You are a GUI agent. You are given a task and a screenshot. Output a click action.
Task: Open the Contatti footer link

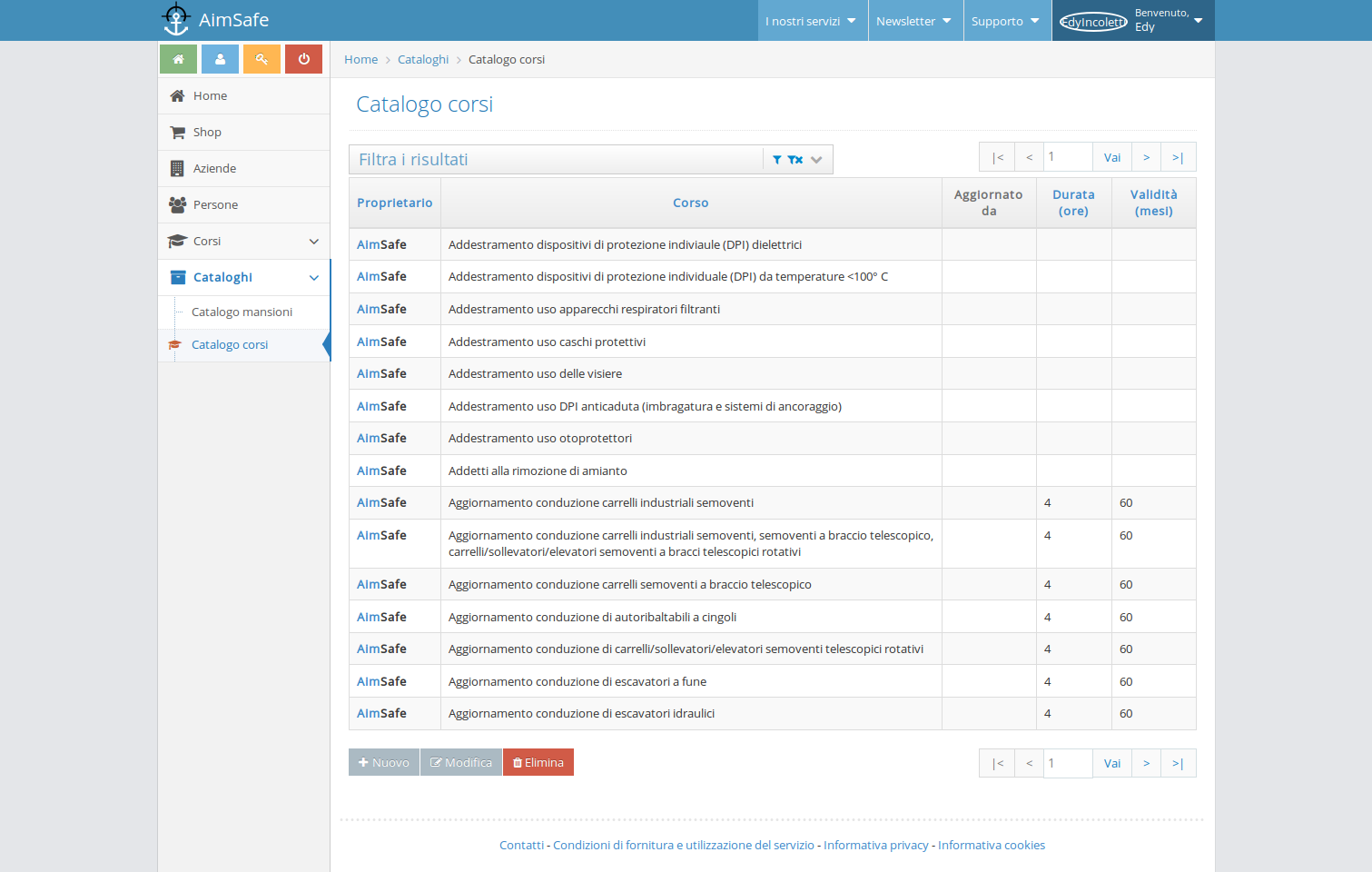point(521,846)
